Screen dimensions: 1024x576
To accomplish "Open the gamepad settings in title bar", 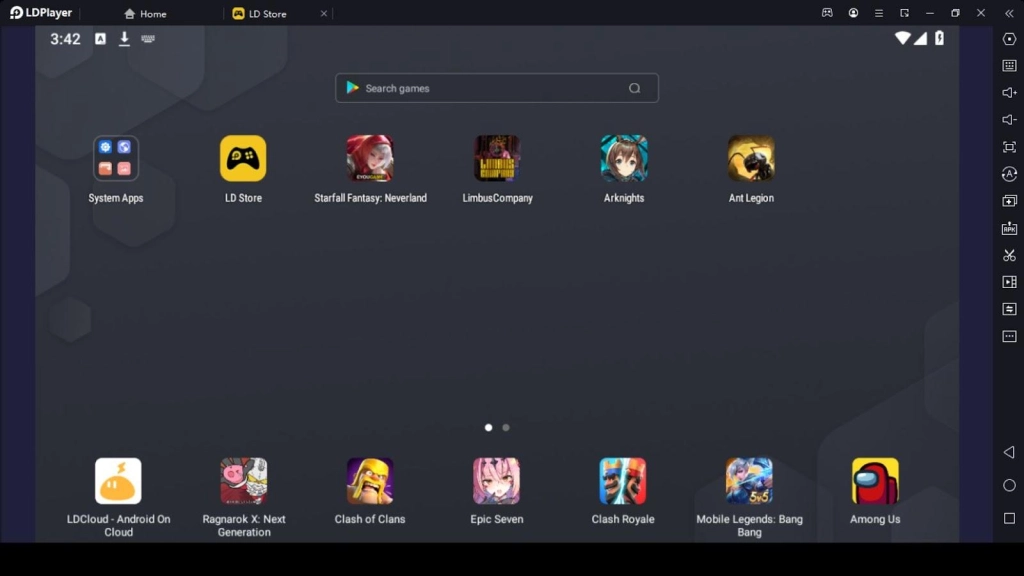I will [x=827, y=13].
